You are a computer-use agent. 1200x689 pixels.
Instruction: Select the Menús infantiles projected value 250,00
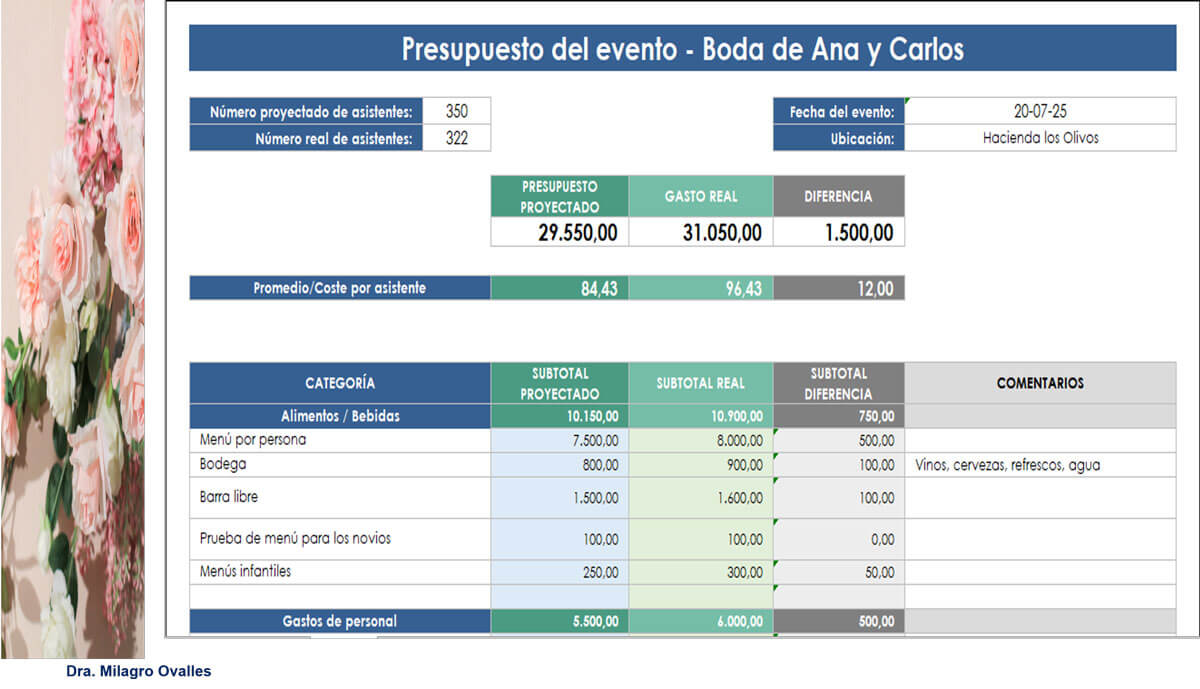[559, 573]
